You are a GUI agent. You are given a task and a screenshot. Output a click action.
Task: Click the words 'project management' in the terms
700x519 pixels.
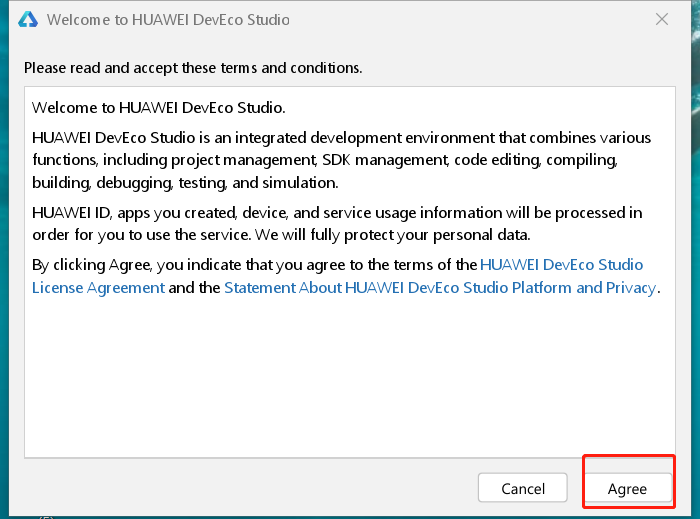[x=244, y=160]
